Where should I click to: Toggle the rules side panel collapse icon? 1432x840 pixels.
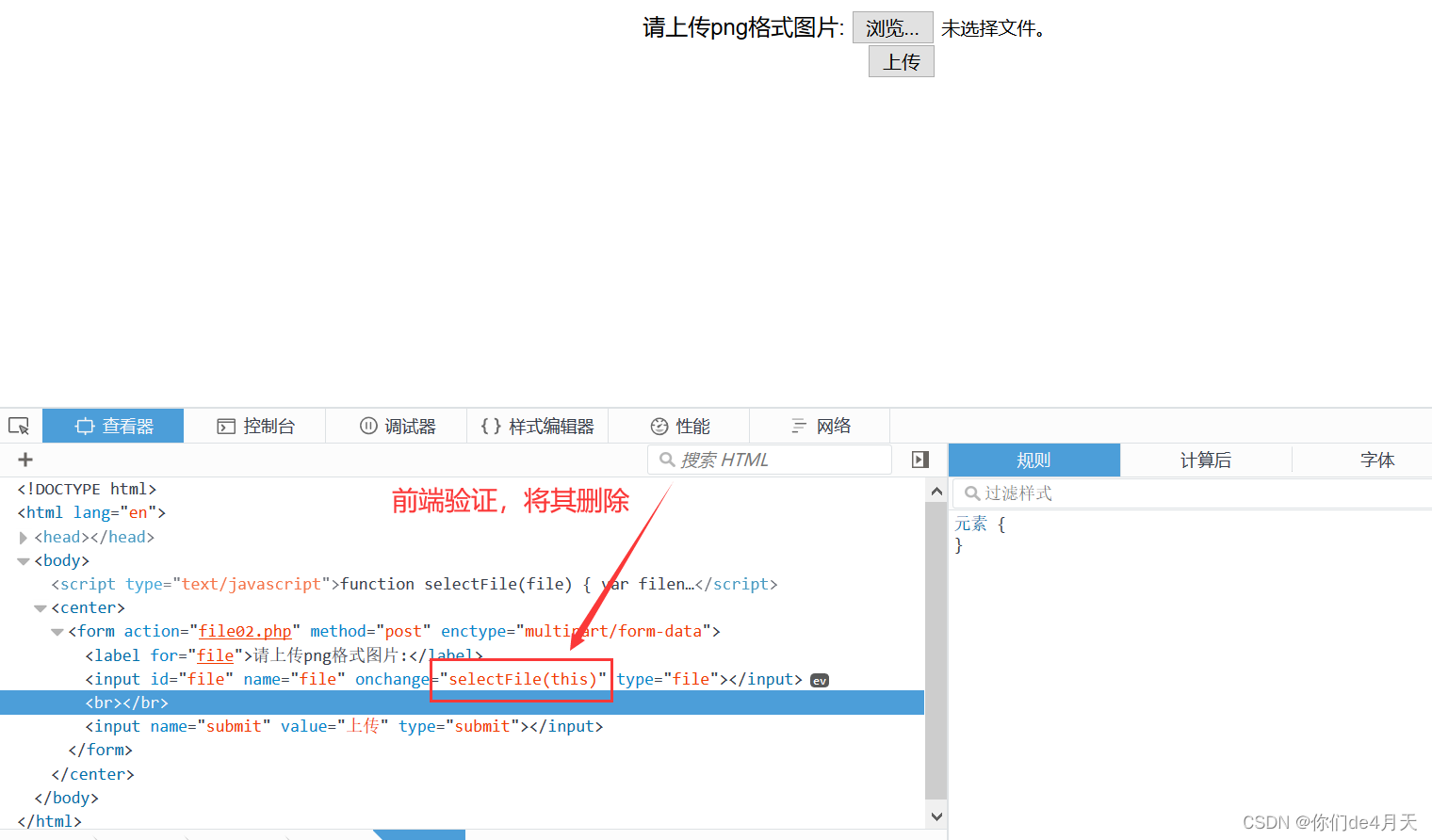point(920,460)
